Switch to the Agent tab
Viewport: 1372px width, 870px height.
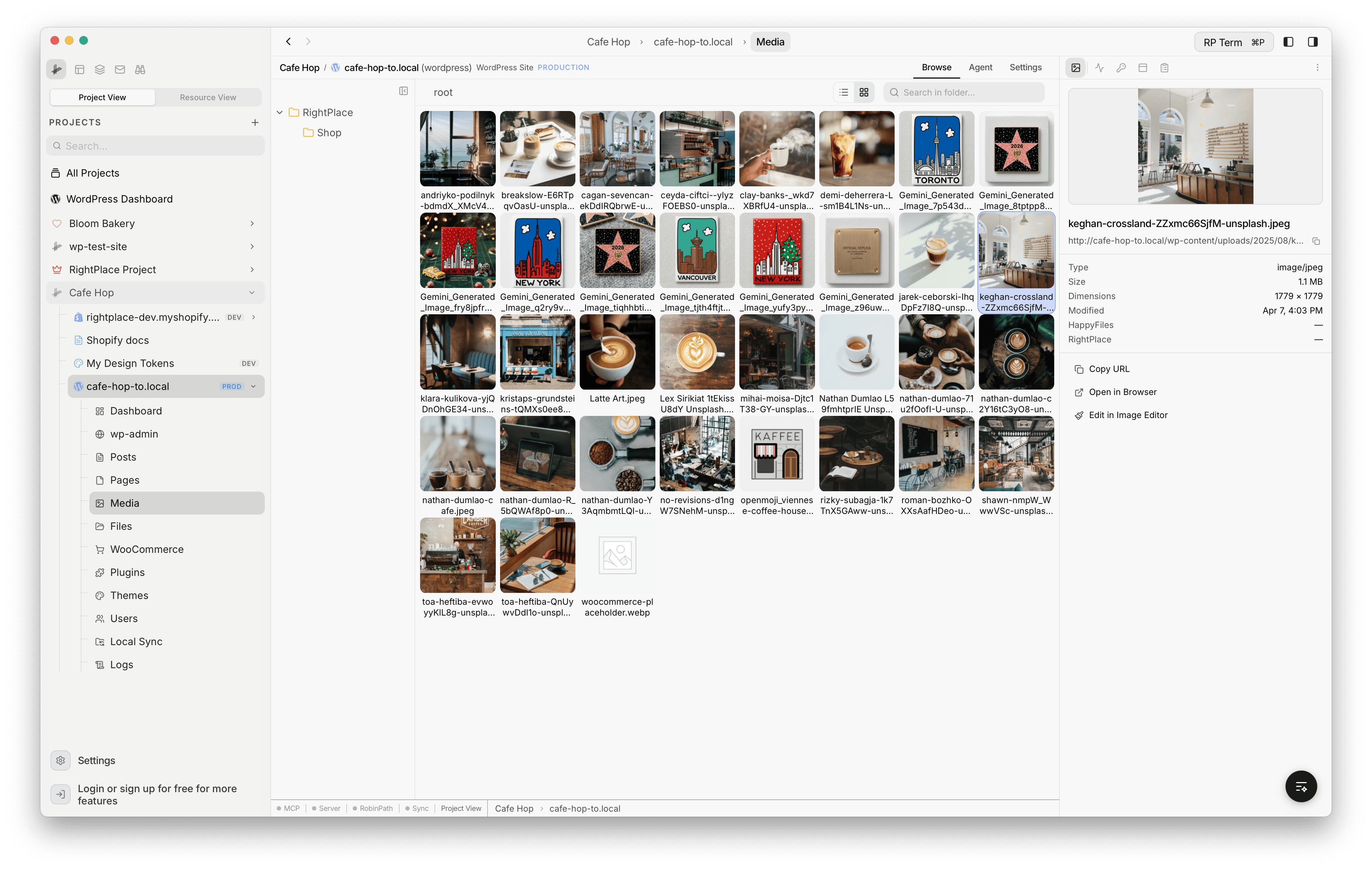pos(981,67)
